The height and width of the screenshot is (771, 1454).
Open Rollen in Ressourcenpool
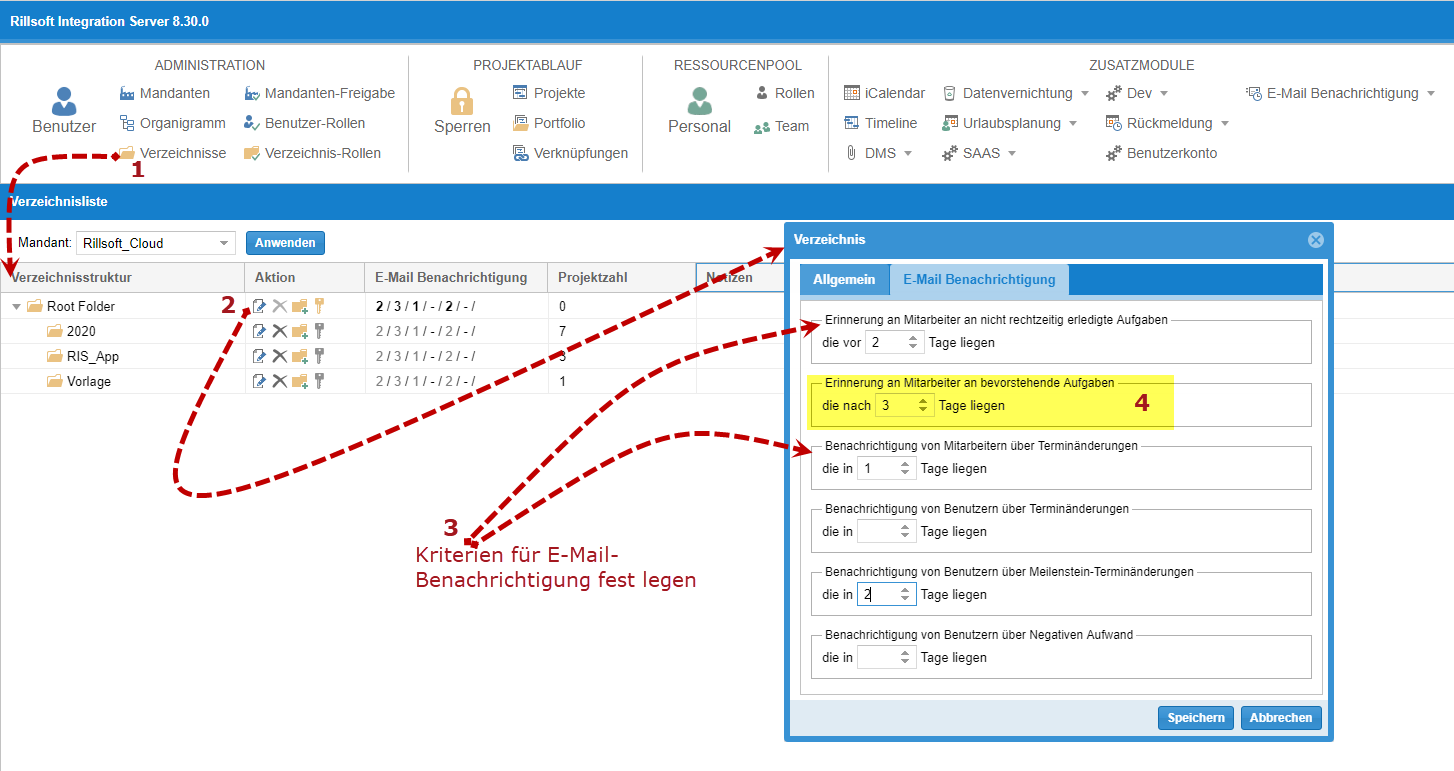783,93
